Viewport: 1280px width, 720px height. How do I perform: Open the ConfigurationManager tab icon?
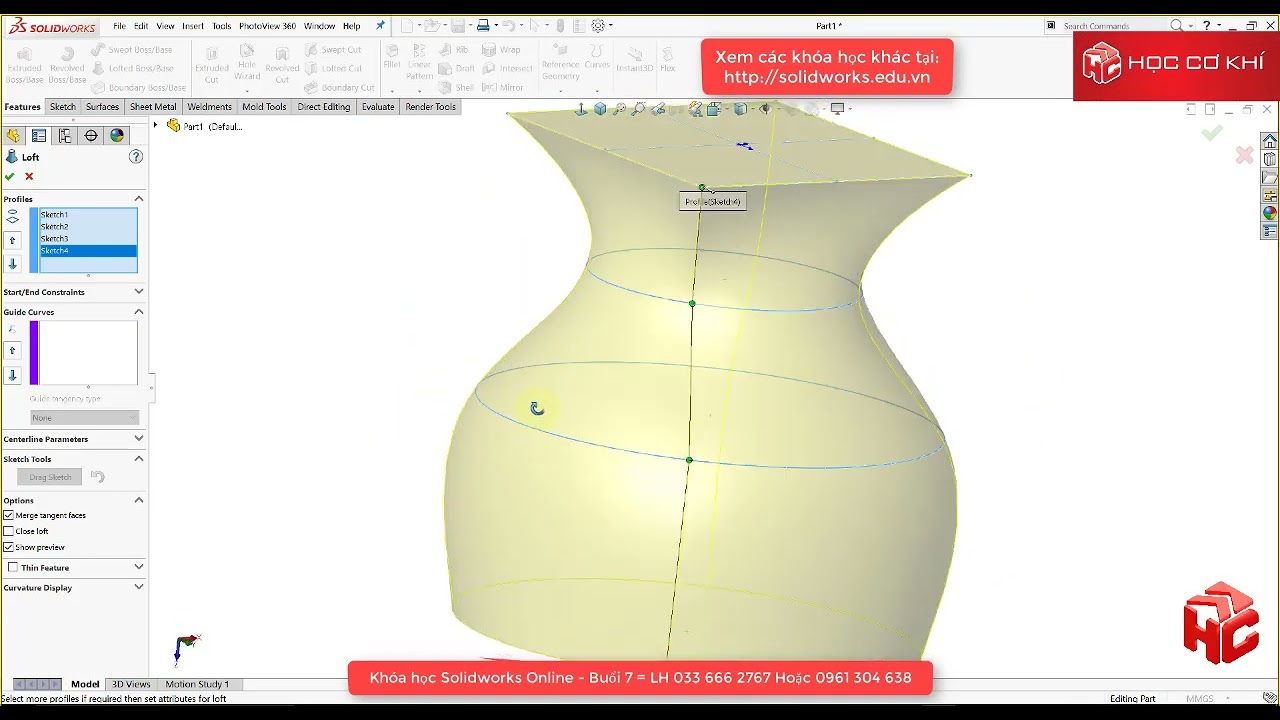pyautogui.click(x=65, y=136)
